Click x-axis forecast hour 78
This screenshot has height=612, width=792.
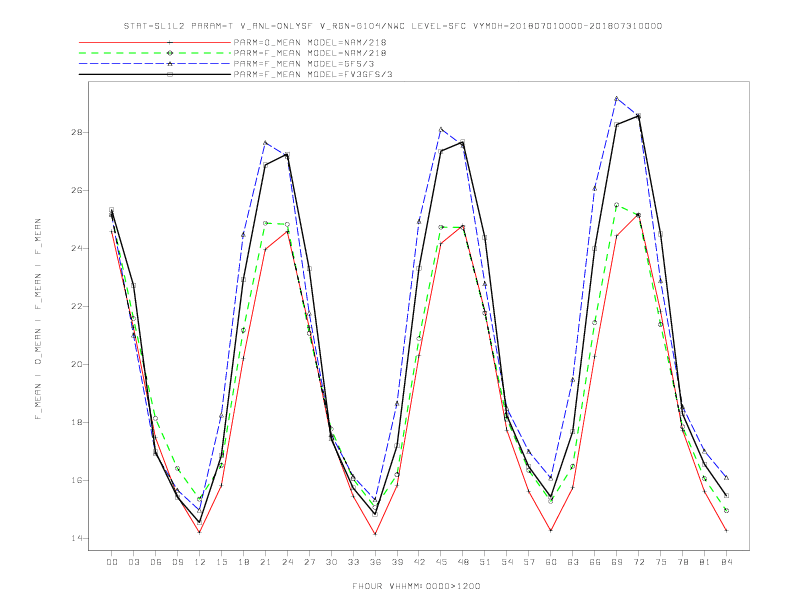683,562
